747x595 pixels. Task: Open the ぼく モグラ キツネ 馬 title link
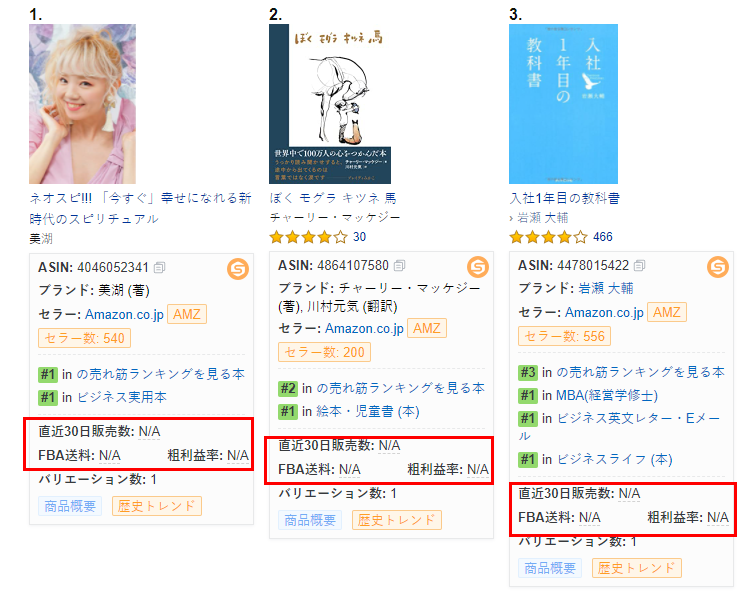click(x=333, y=198)
